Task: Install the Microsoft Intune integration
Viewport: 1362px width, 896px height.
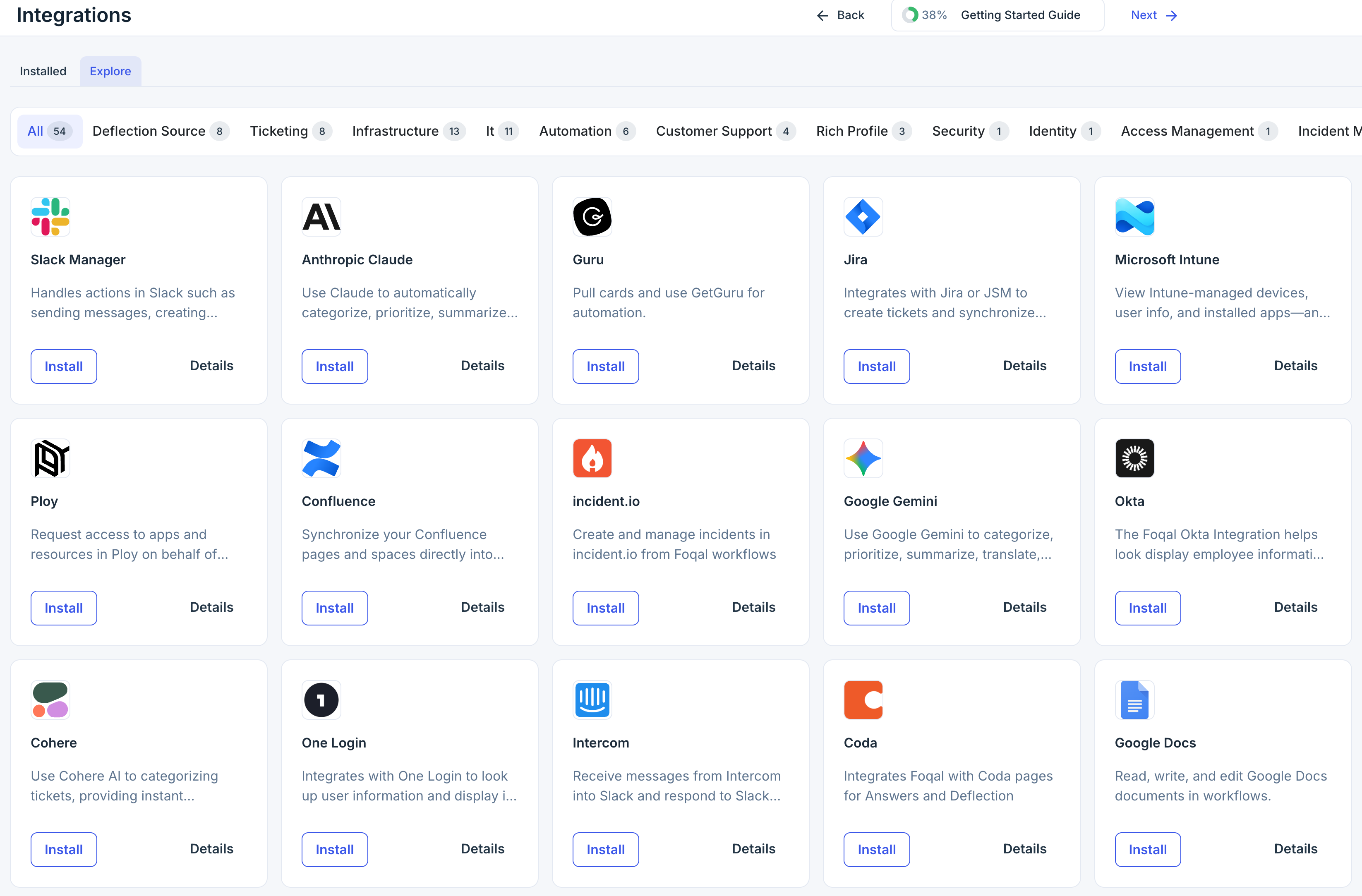Action: pos(1147,366)
